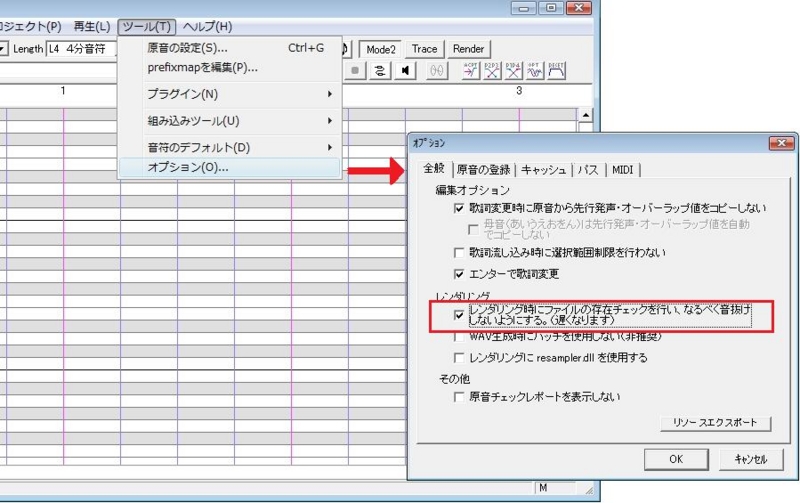Switch to the 全般 tab in Options

click(434, 169)
